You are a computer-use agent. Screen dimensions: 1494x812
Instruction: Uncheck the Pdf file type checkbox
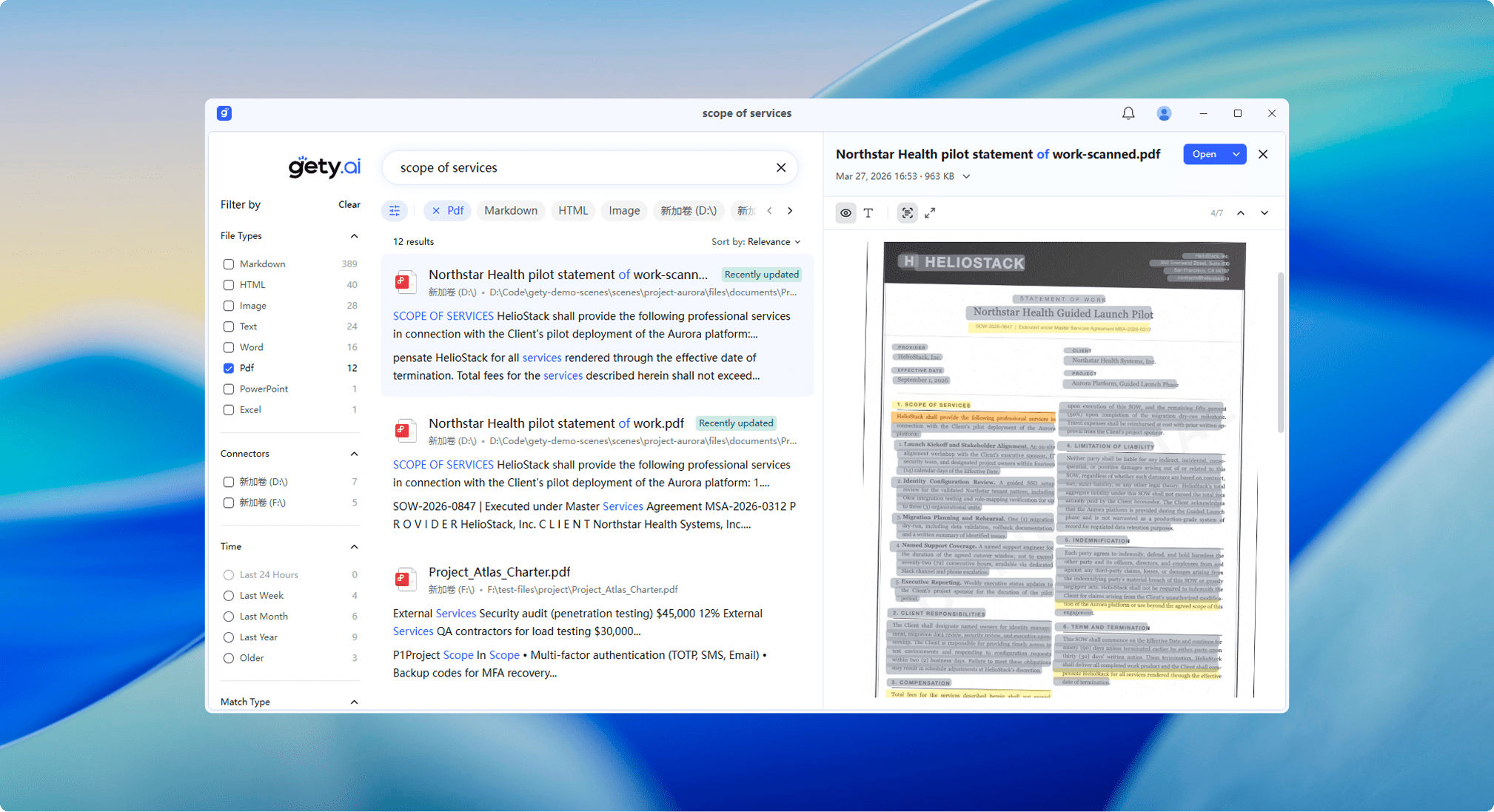coord(229,368)
